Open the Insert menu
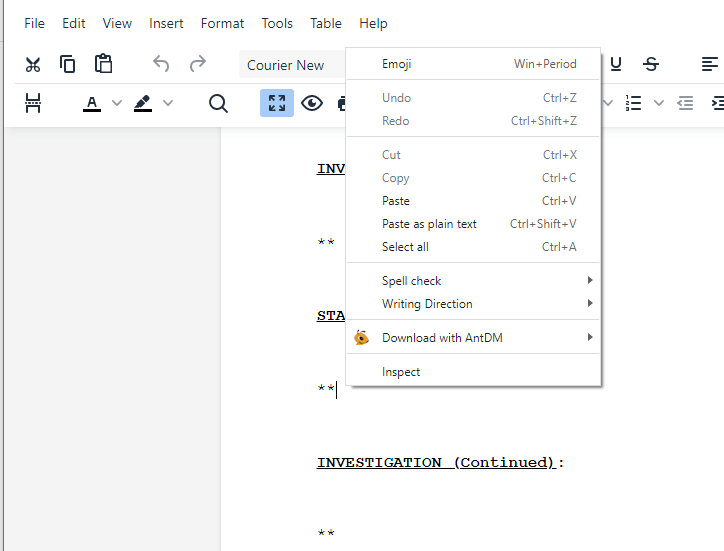The image size is (724, 551). click(x=166, y=23)
